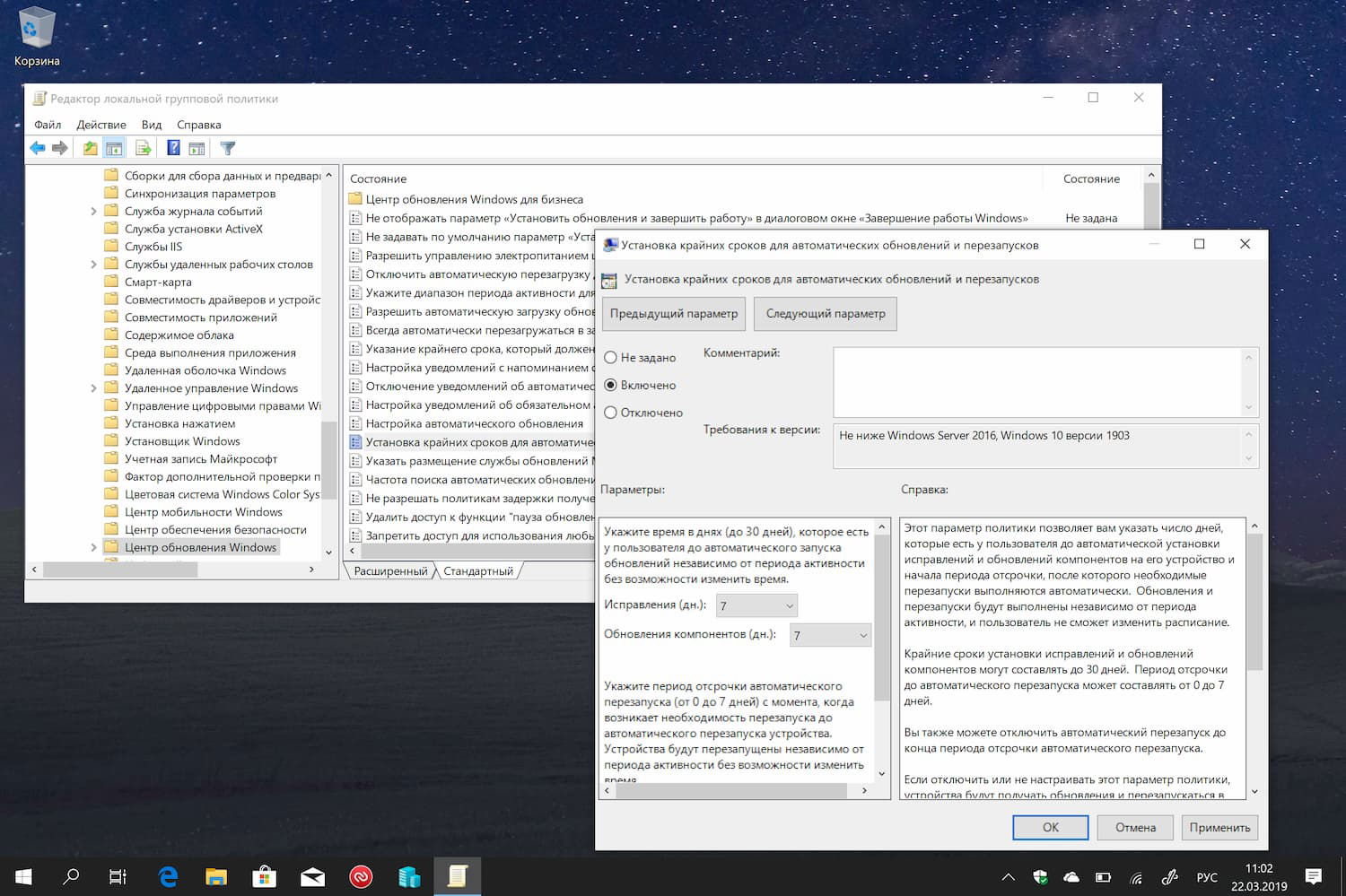1346x896 pixels.
Task: Click the Справка panel scroll-down arrow
Action: [x=1254, y=791]
